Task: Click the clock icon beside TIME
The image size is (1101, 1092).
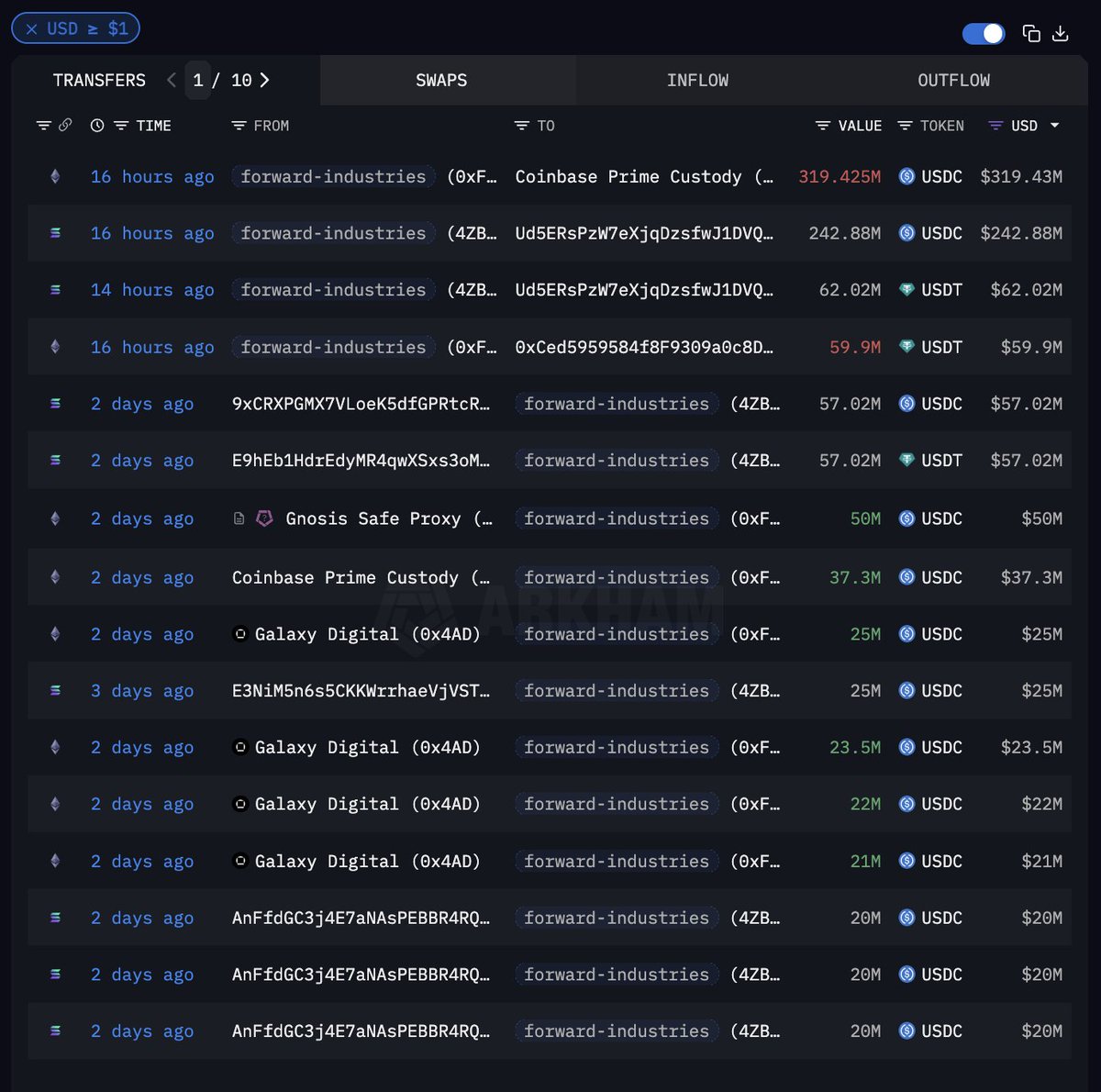Action: (97, 126)
